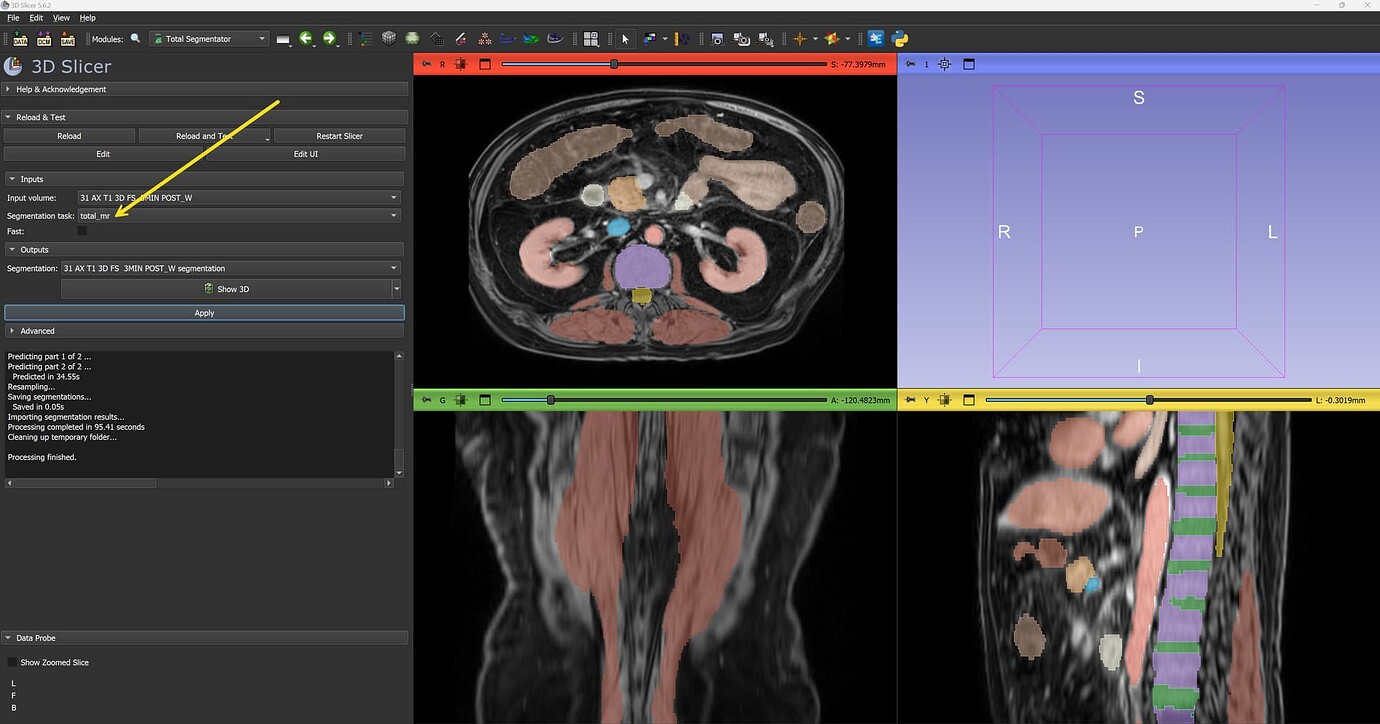The width and height of the screenshot is (1380, 724).
Task: Click the red slice view slider handle
Action: (613, 64)
